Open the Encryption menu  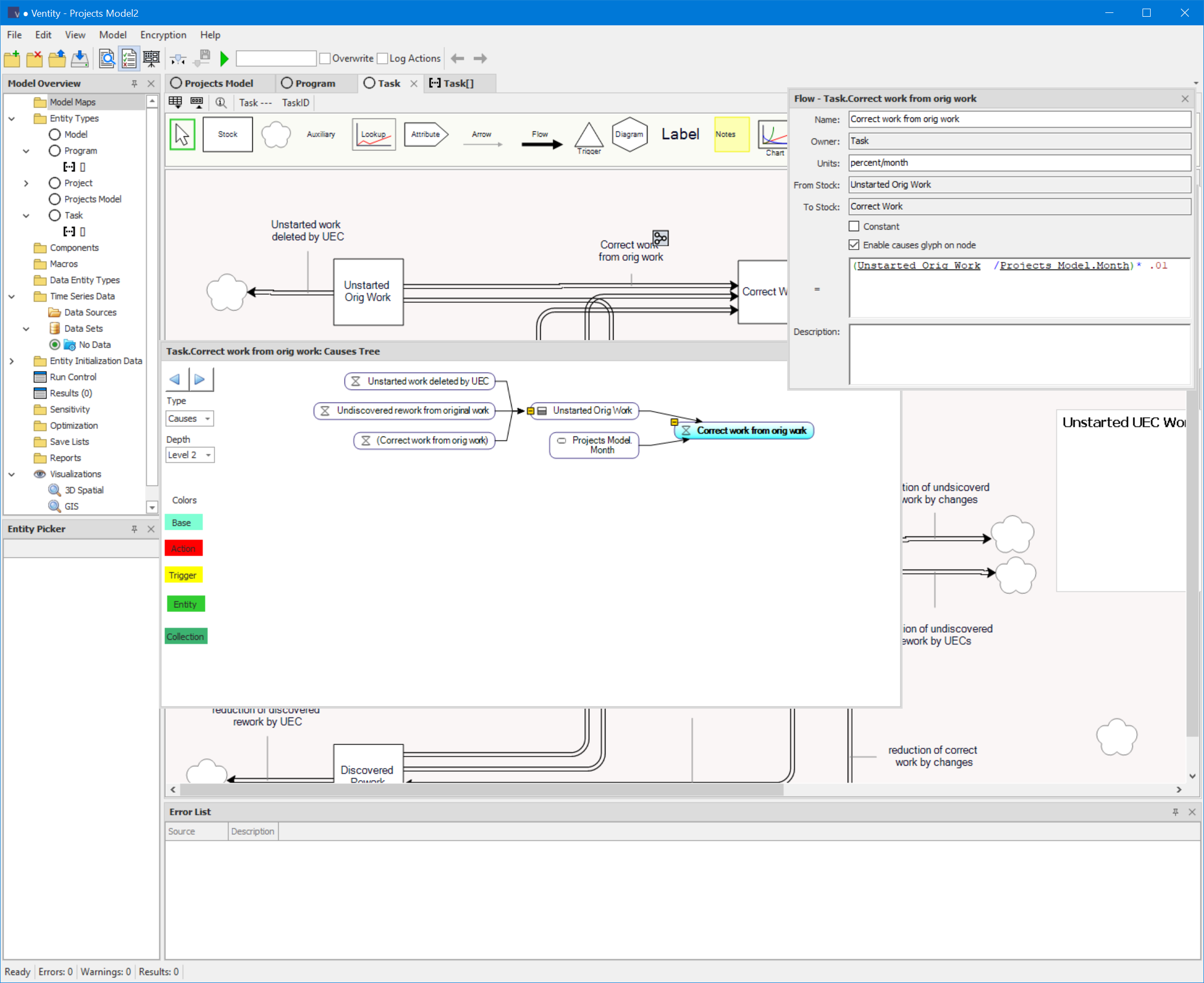163,34
